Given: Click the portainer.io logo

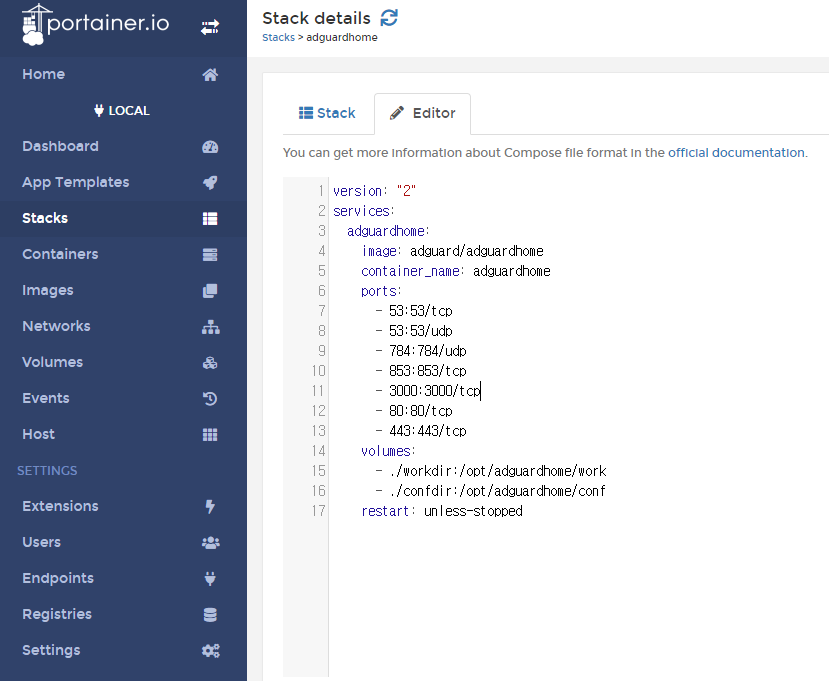Looking at the screenshot, I should (96, 24).
